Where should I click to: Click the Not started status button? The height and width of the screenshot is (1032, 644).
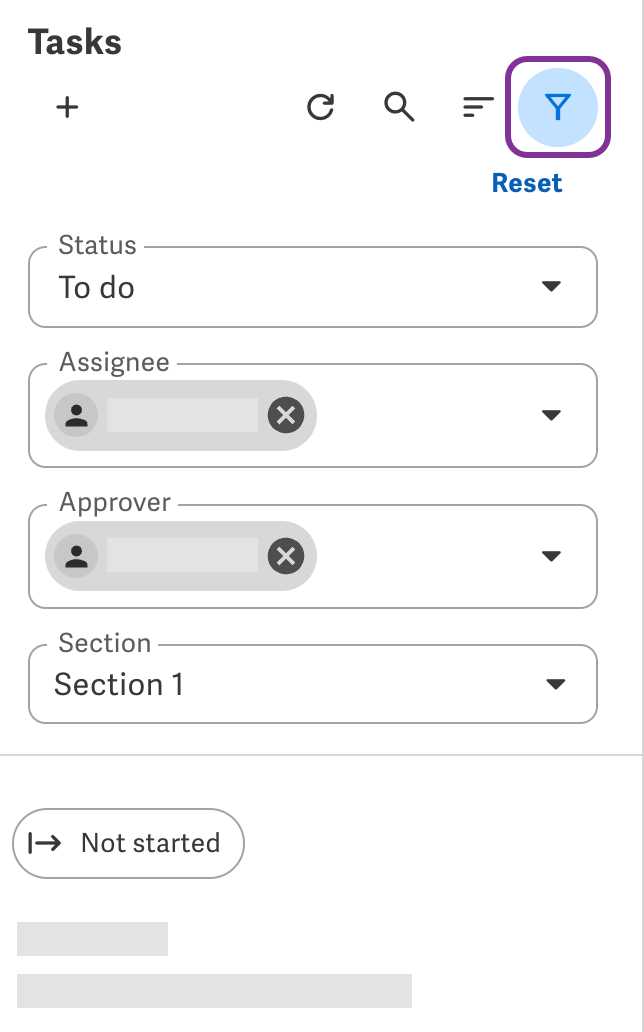[128, 843]
